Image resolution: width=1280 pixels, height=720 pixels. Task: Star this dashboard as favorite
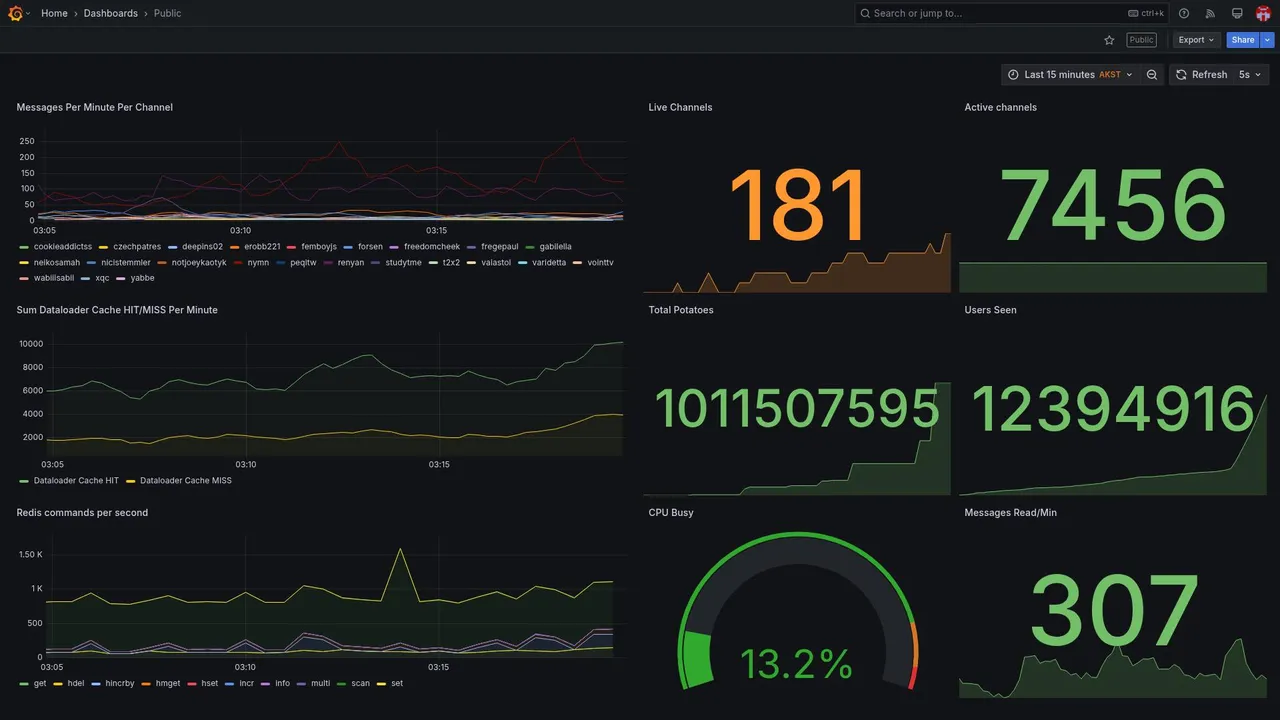pyautogui.click(x=1109, y=40)
